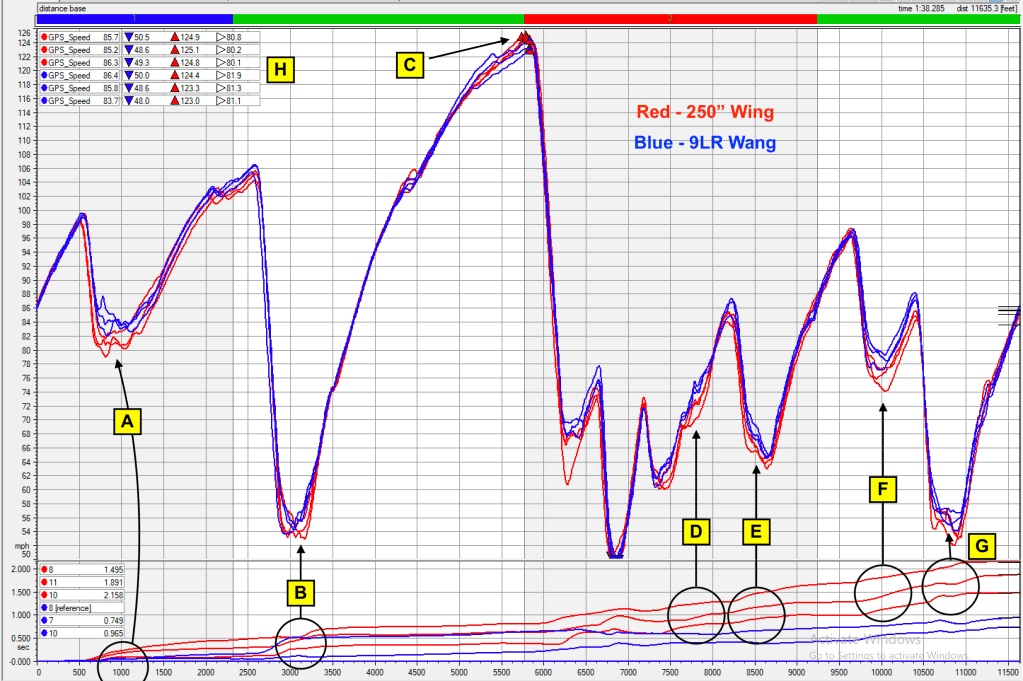Click the white right-arrow average icon beside 81.9
The height and width of the screenshot is (681, 1023).
(220, 75)
